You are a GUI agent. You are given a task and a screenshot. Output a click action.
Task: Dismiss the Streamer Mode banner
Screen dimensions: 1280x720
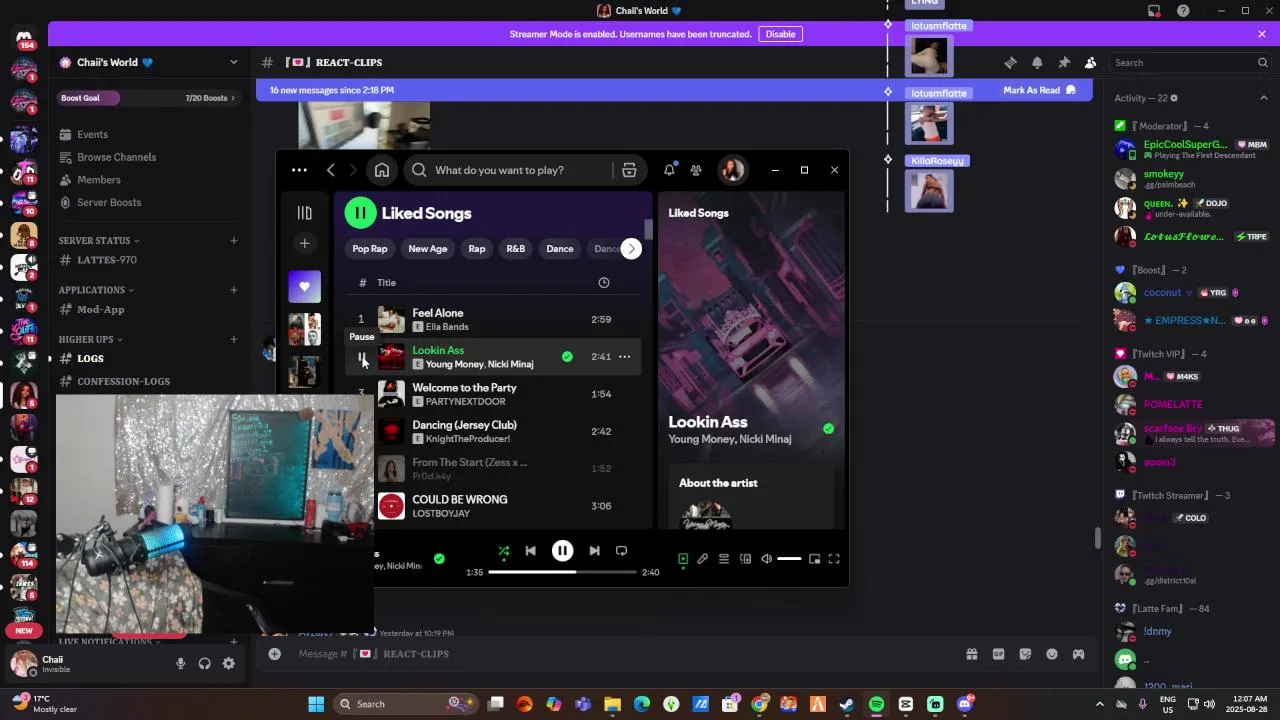1262,34
